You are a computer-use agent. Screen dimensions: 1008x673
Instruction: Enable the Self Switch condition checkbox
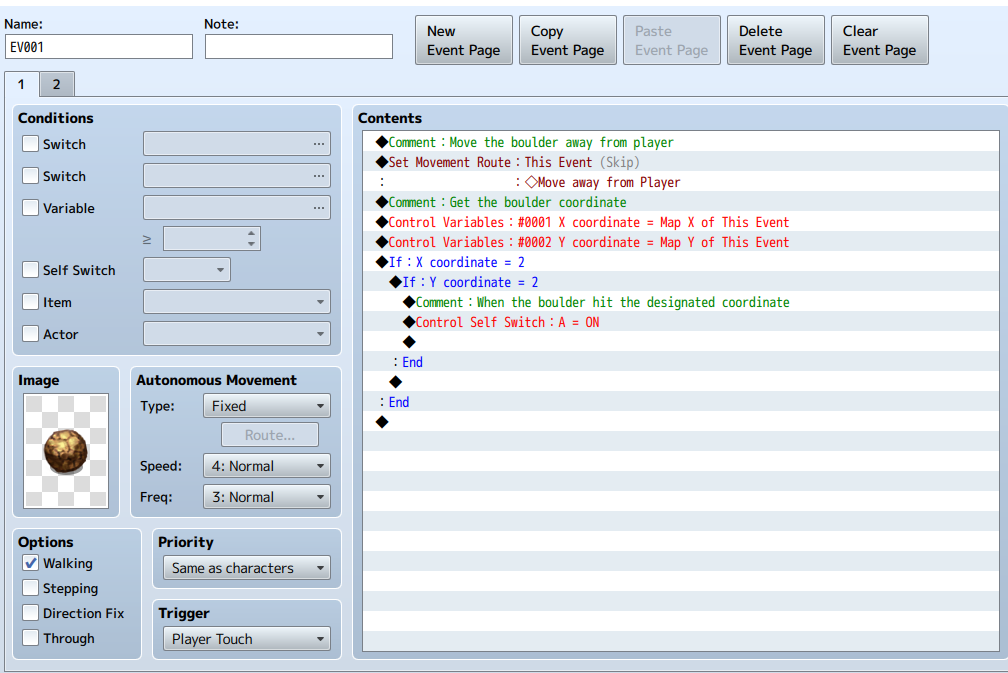[30, 270]
